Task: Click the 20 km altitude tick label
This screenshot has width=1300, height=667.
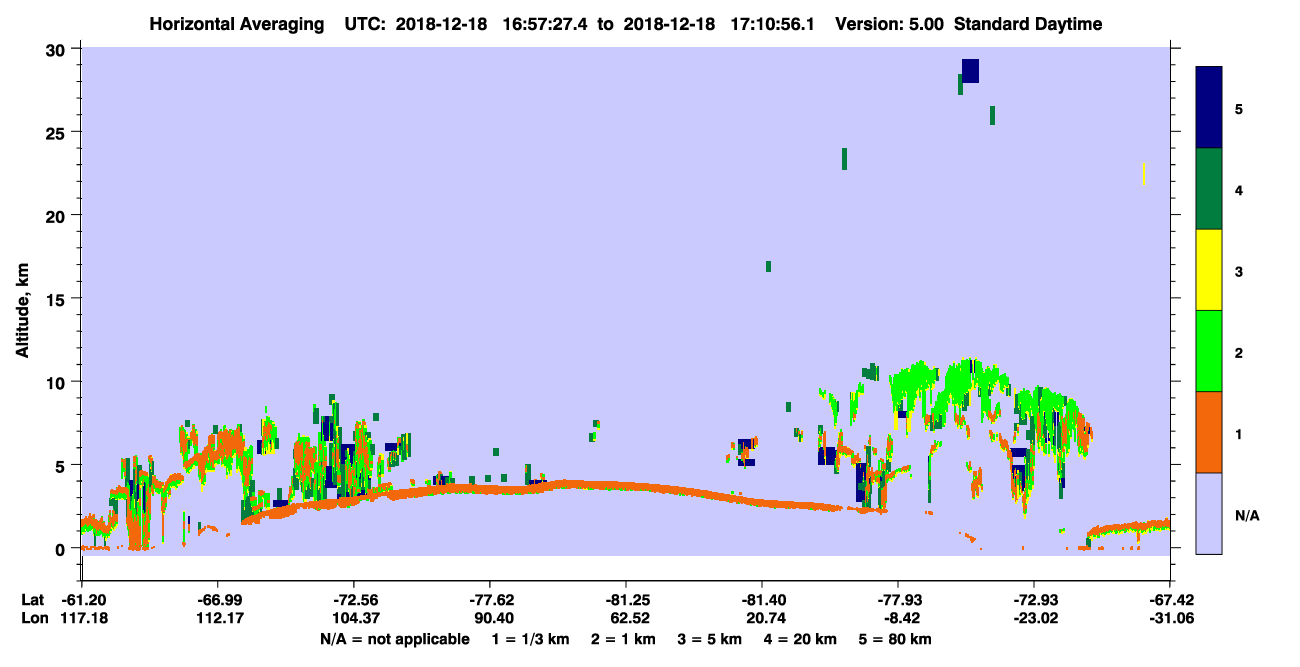Action: tap(58, 216)
